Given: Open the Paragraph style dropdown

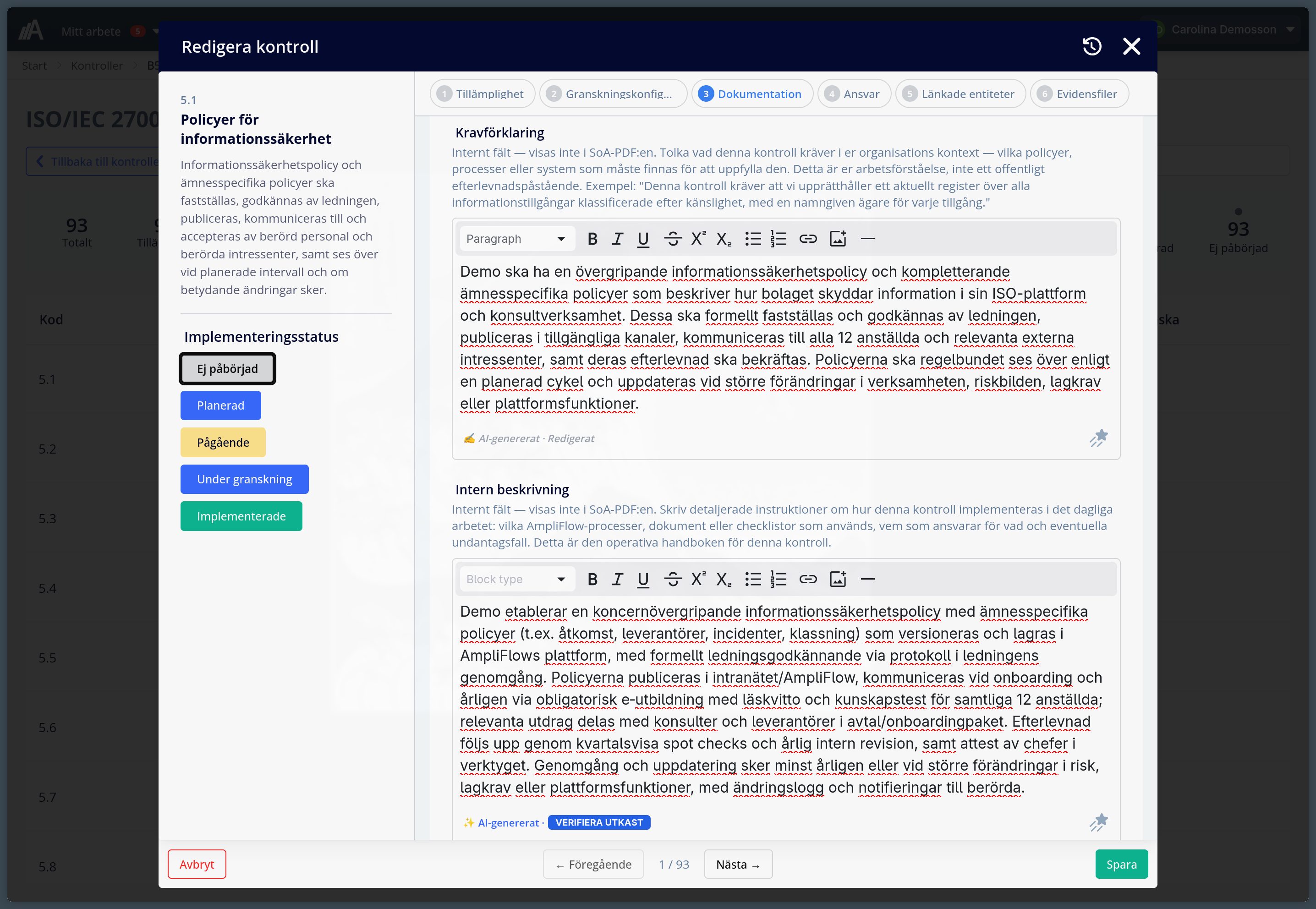Looking at the screenshot, I should tap(516, 239).
